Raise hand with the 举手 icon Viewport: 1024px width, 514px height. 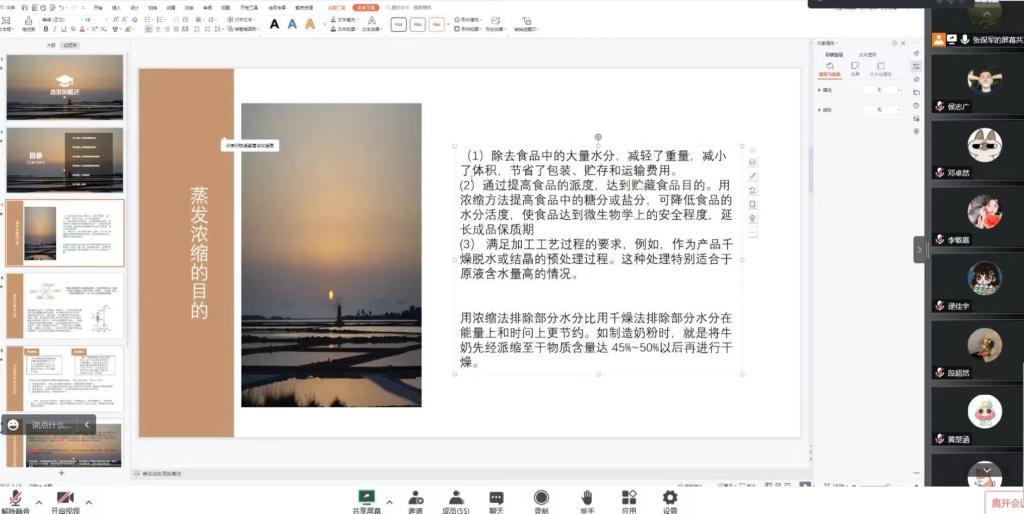point(587,498)
